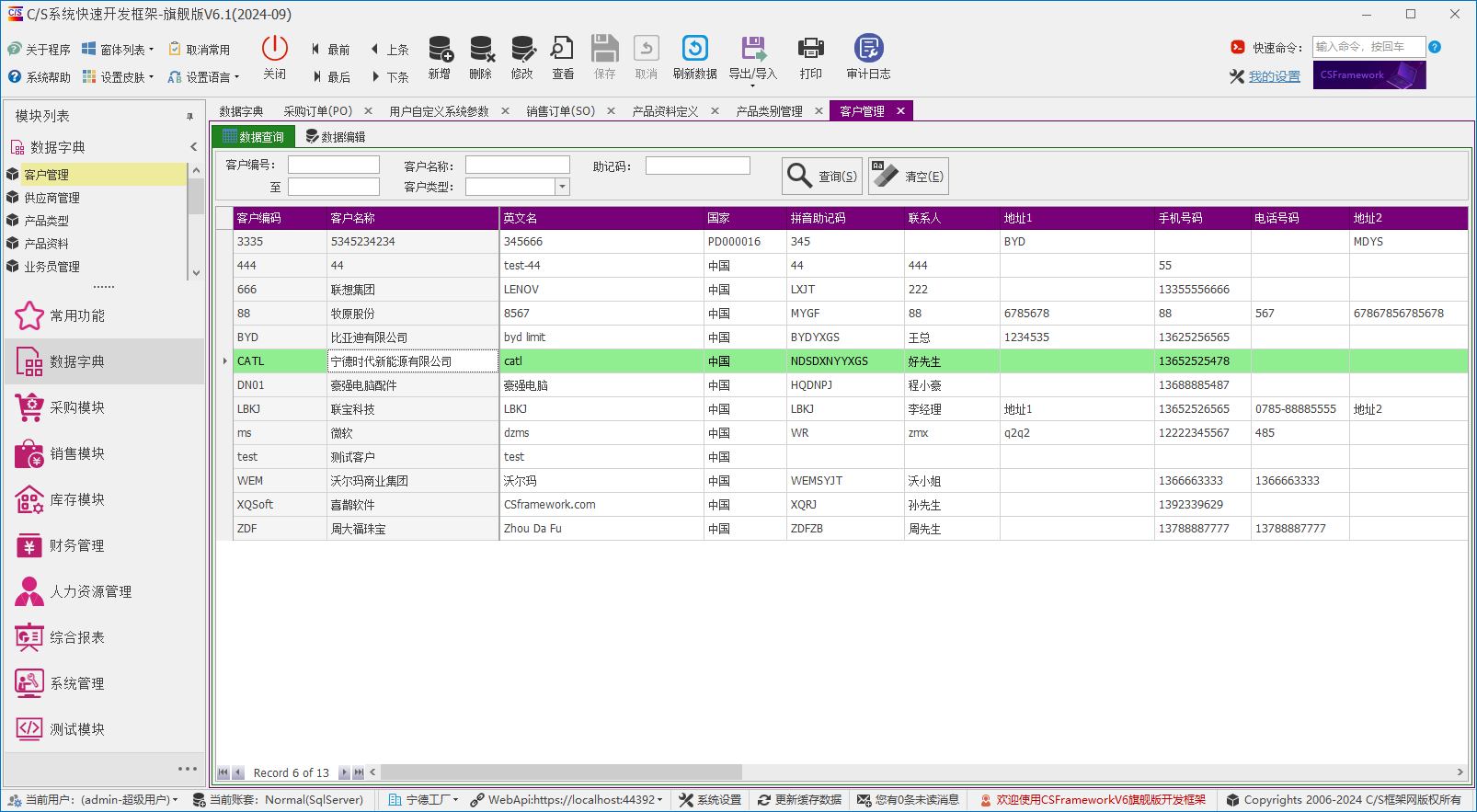
Task: Open the 系统管理 system admin module
Action: (x=104, y=683)
